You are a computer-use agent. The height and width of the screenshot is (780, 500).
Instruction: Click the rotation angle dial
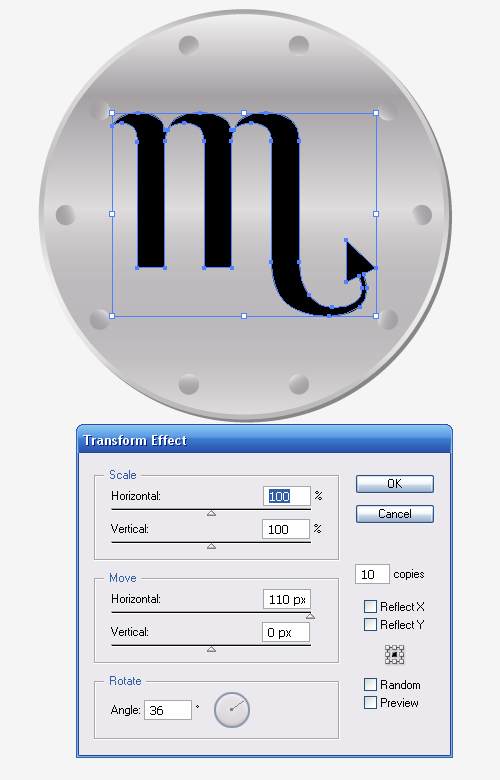coord(232,710)
